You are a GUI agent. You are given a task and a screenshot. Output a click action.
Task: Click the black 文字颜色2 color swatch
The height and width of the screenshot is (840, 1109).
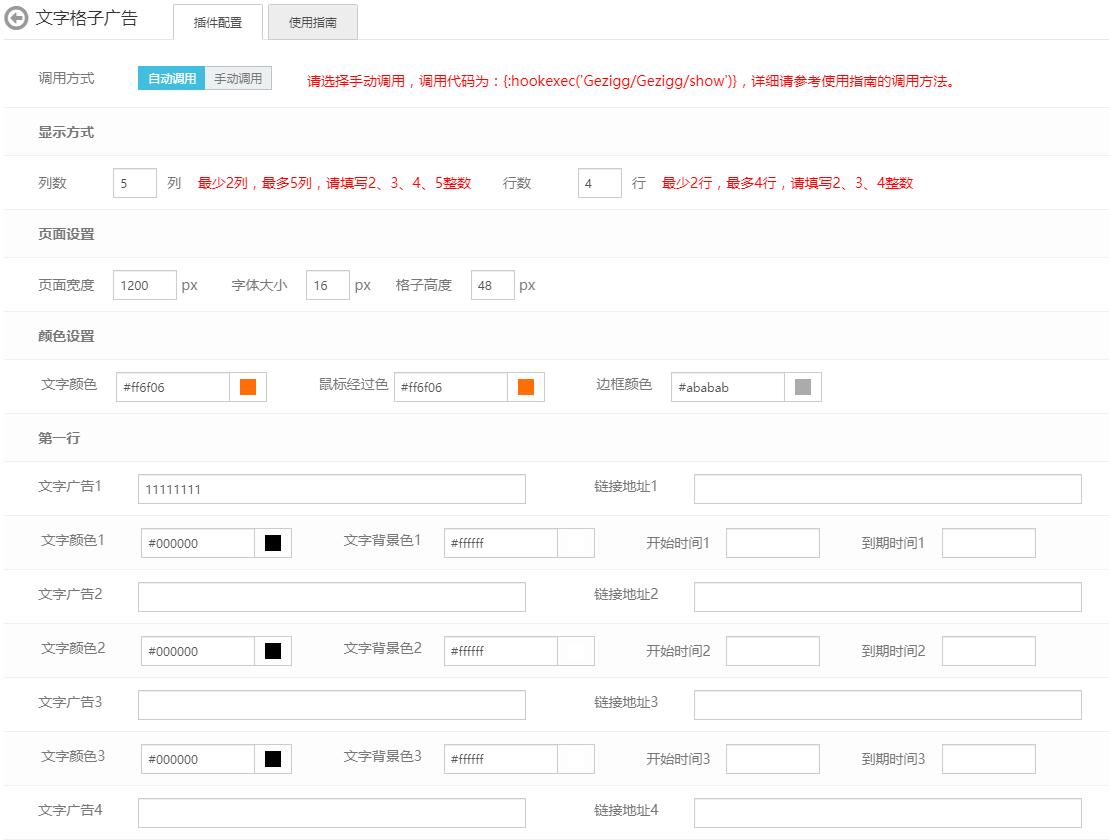(272, 651)
